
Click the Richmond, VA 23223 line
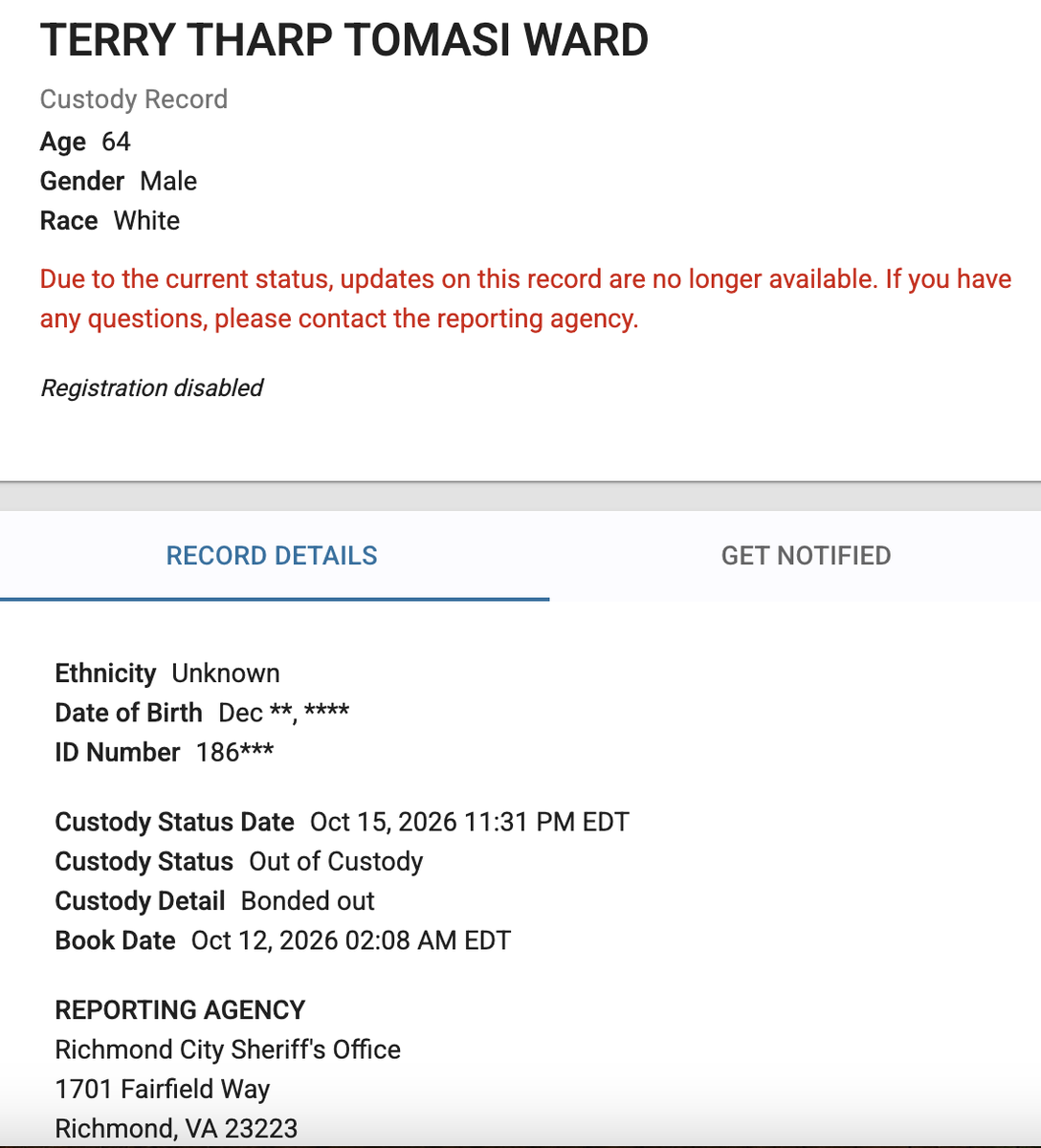(x=176, y=1128)
